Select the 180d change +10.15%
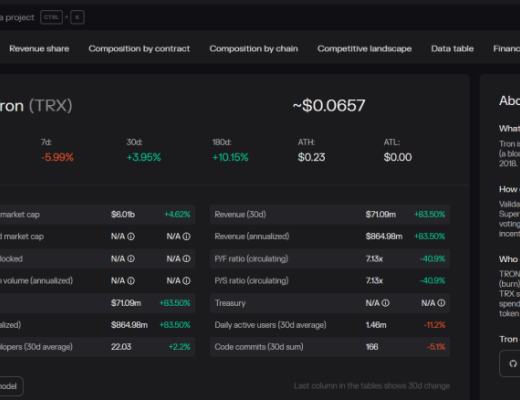This screenshot has width=520, height=400. (x=230, y=157)
